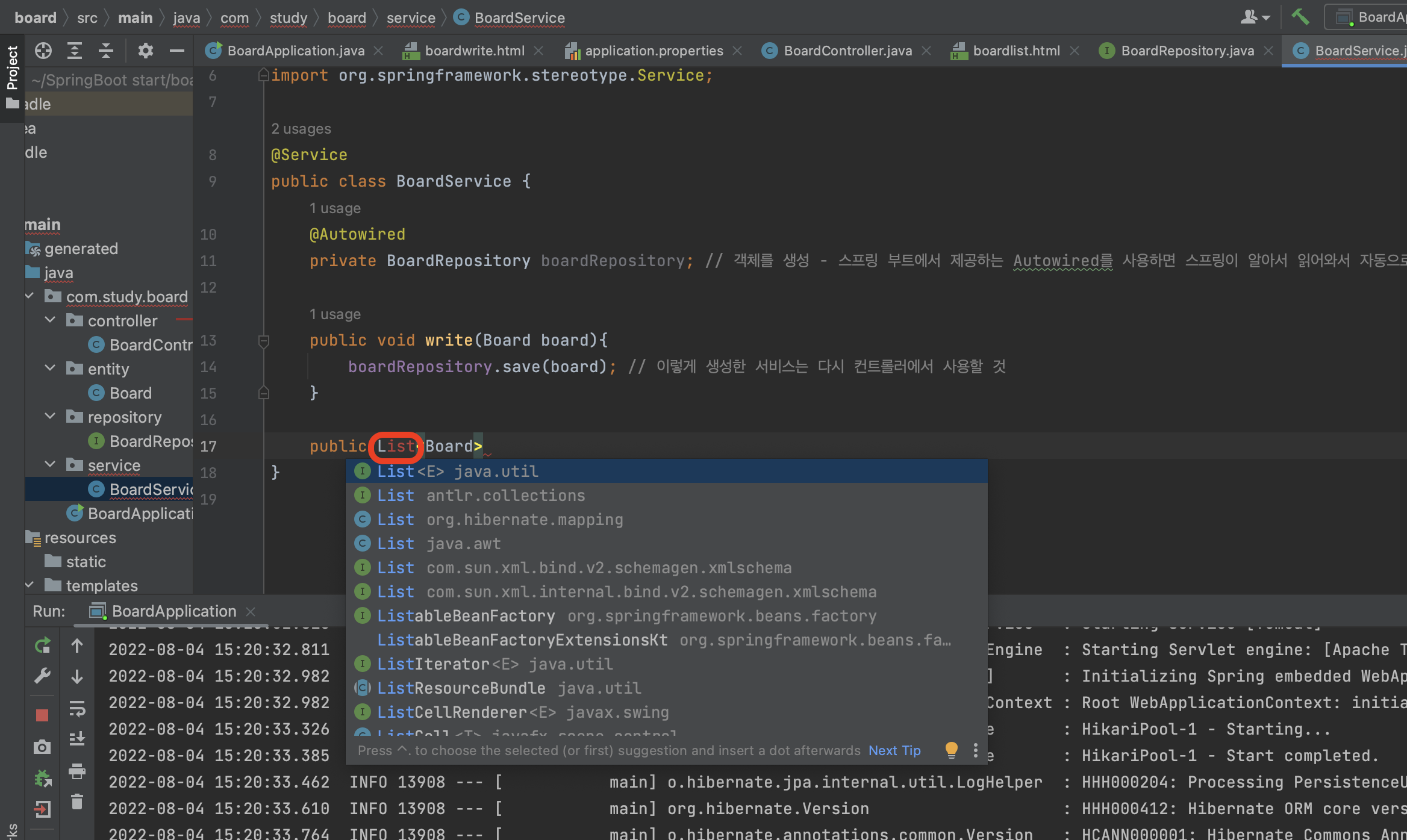The height and width of the screenshot is (840, 1407).
Task: Hide the project tool window
Action: 177,51
